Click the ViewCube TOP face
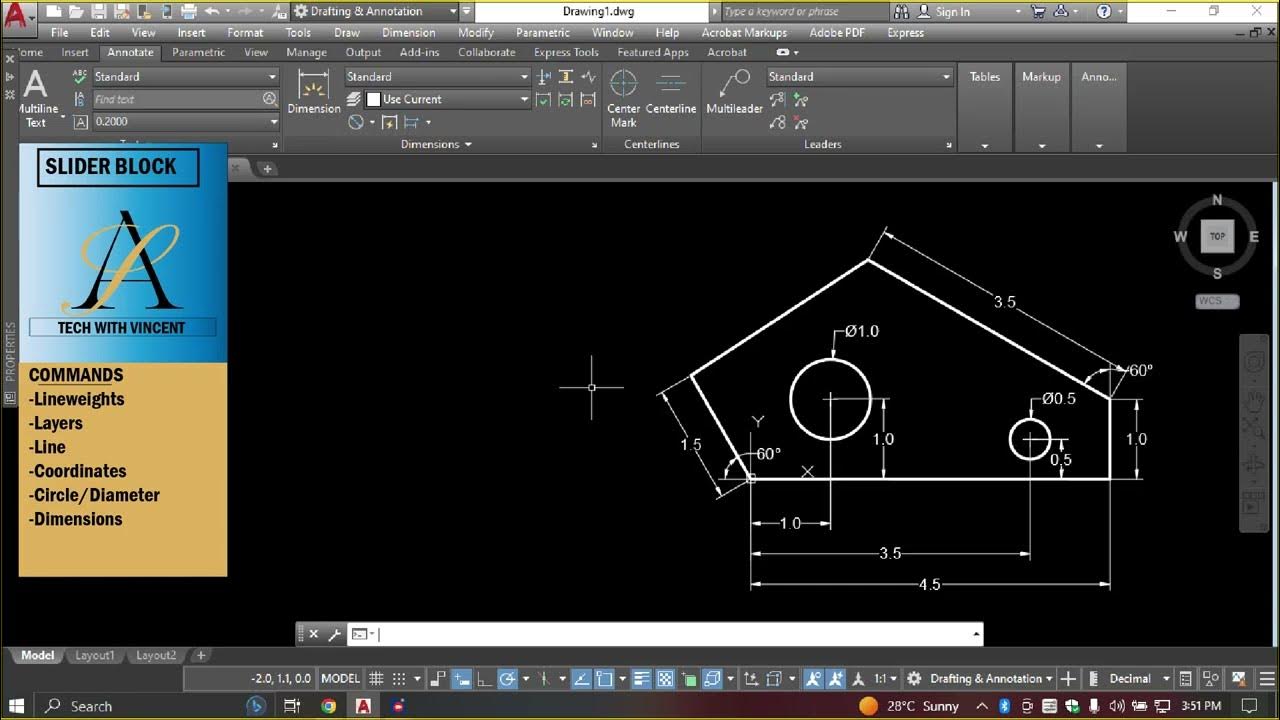 [1217, 236]
